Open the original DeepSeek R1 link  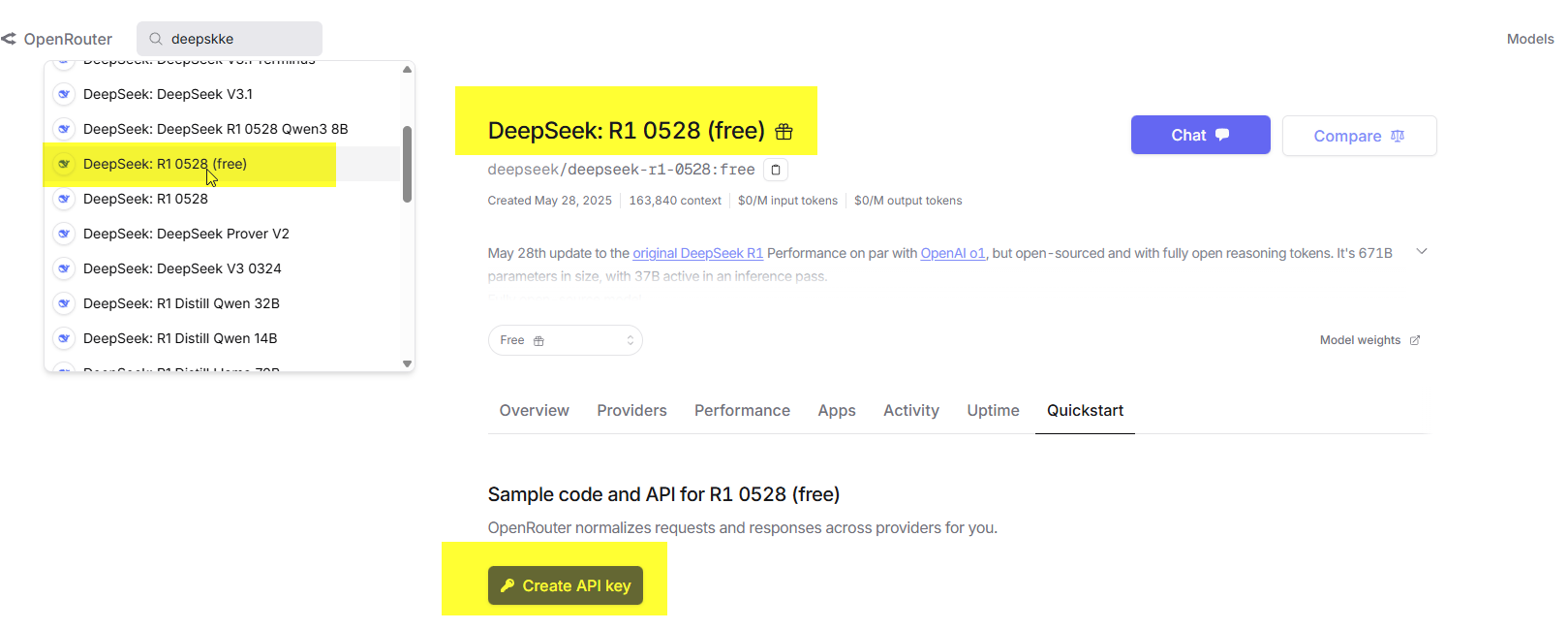(x=698, y=253)
